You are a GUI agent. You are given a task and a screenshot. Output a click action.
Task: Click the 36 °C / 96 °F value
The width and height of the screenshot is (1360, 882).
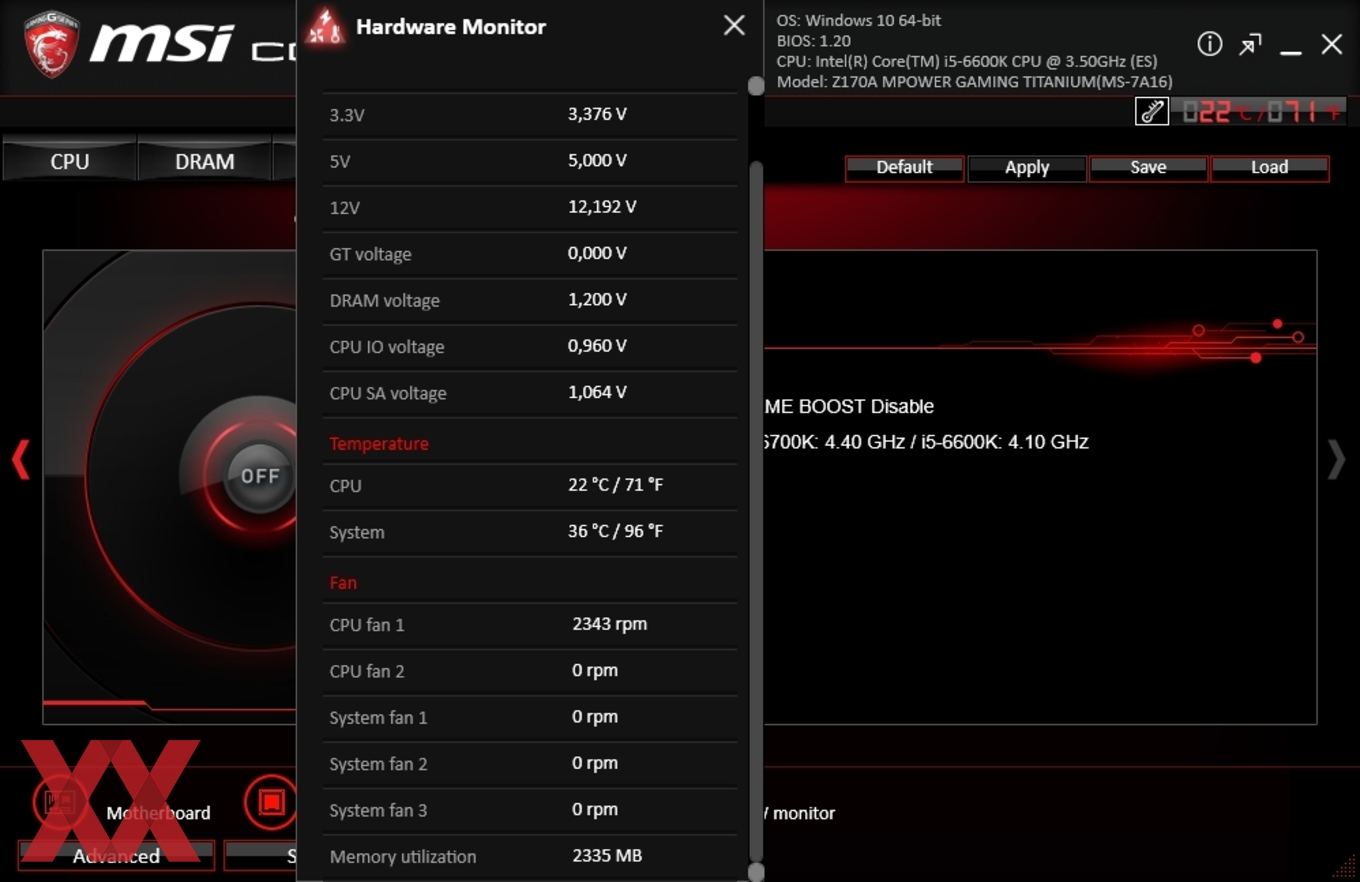click(x=615, y=531)
